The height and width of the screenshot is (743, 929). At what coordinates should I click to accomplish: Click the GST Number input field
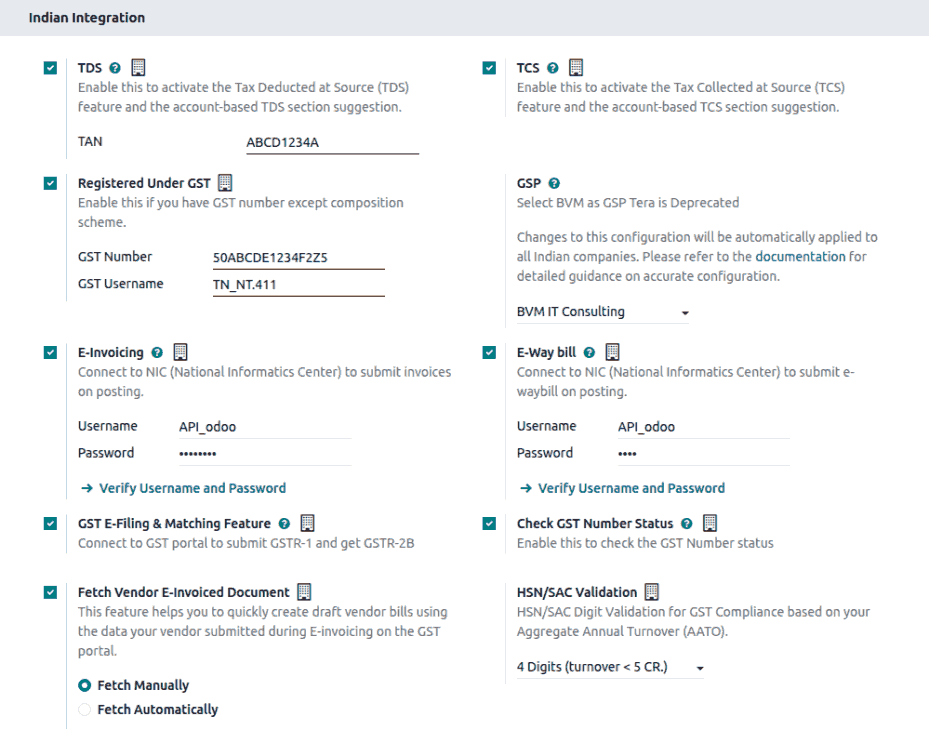298,258
